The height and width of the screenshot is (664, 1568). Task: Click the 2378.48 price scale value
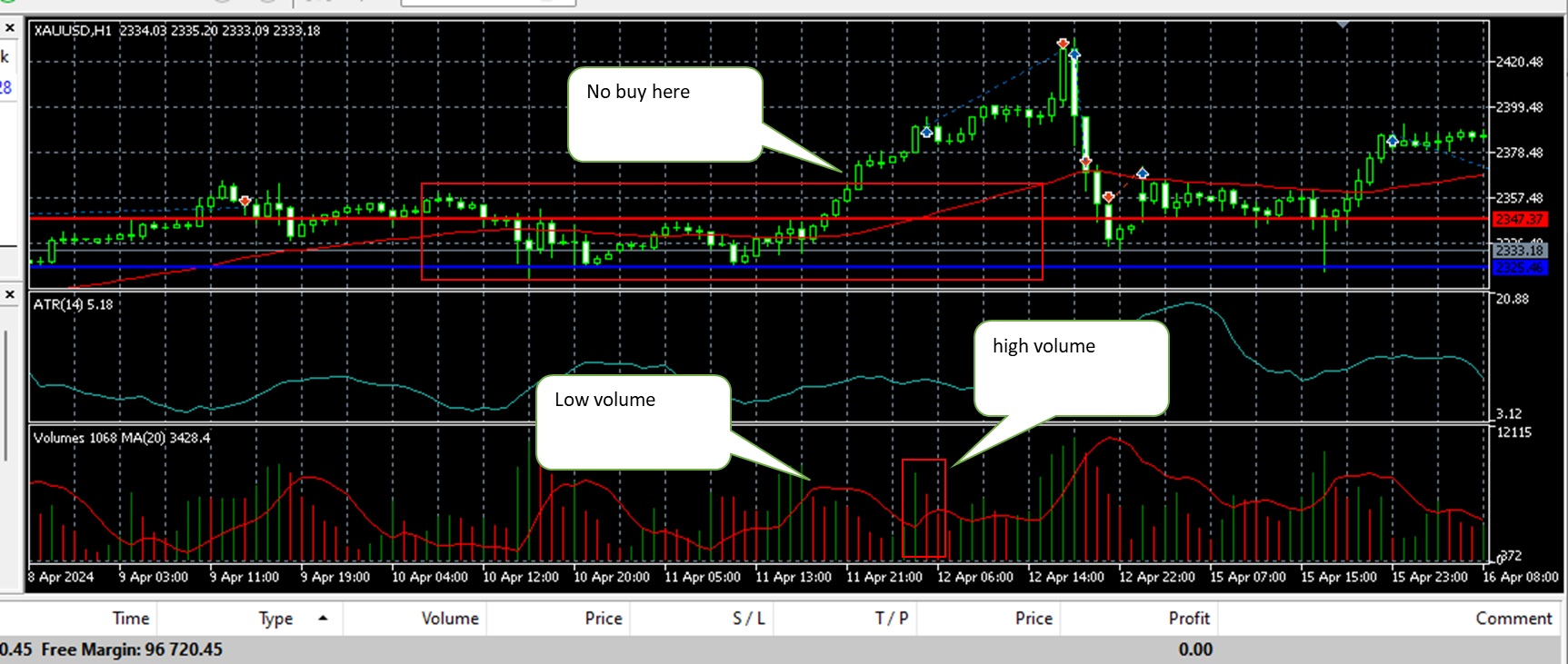1520,153
